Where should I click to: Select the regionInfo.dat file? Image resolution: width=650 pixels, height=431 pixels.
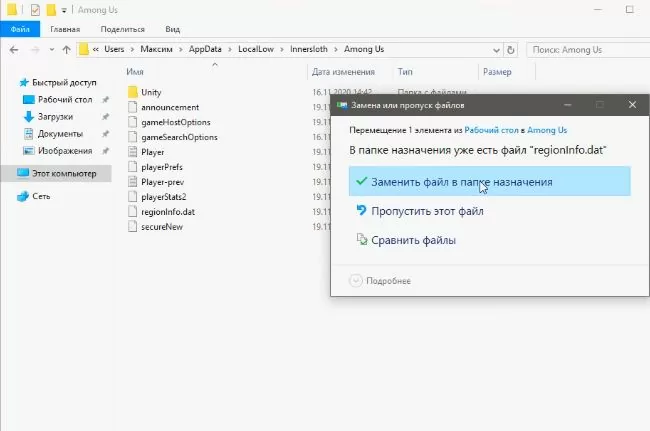coord(167,212)
